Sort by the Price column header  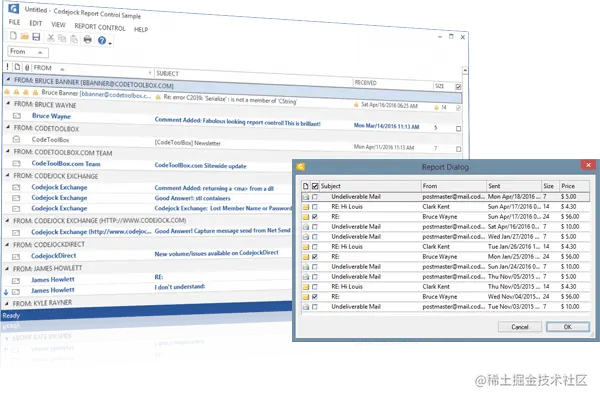tap(574, 186)
